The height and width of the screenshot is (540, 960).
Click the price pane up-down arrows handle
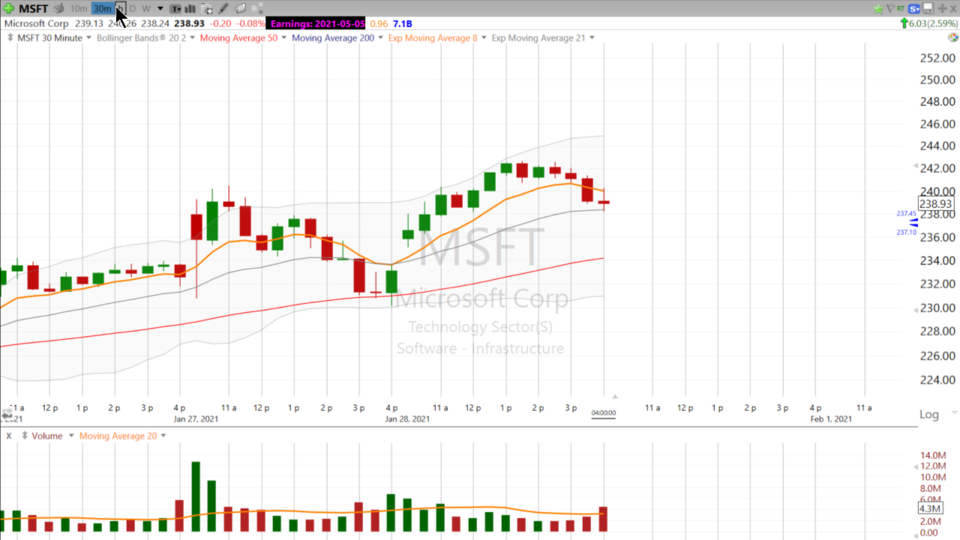tap(10, 38)
